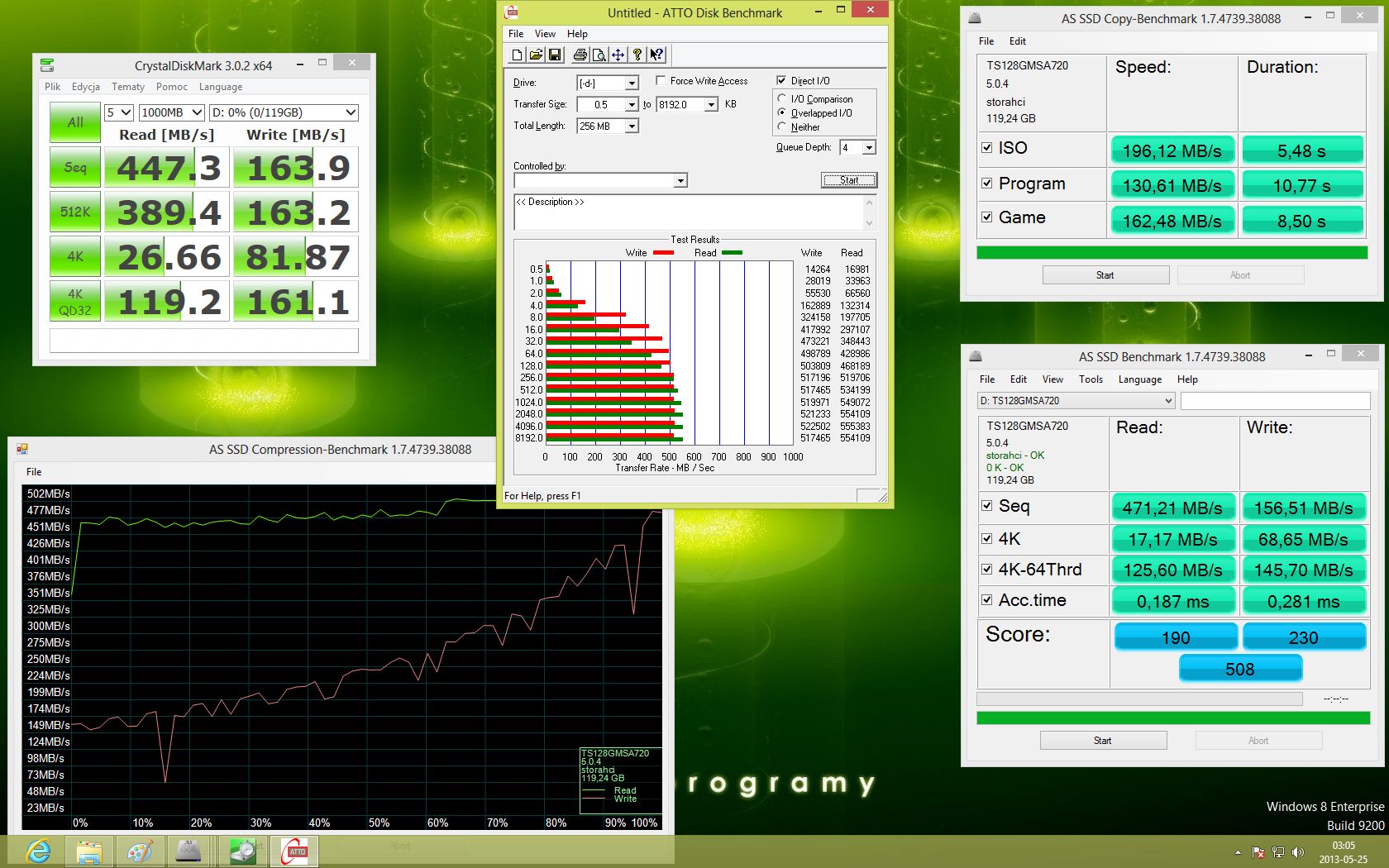Open the Tematy menu in CrystalDiskMark
The image size is (1389, 868).
tap(127, 87)
